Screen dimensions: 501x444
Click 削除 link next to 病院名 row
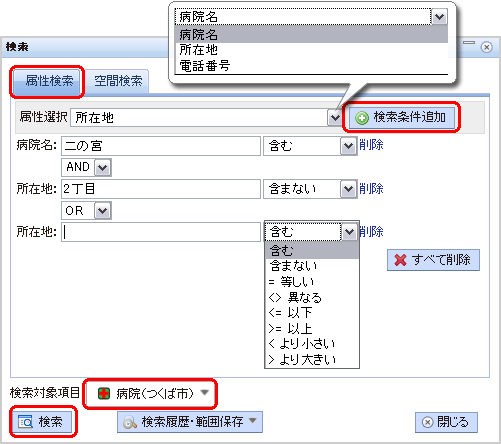click(371, 145)
